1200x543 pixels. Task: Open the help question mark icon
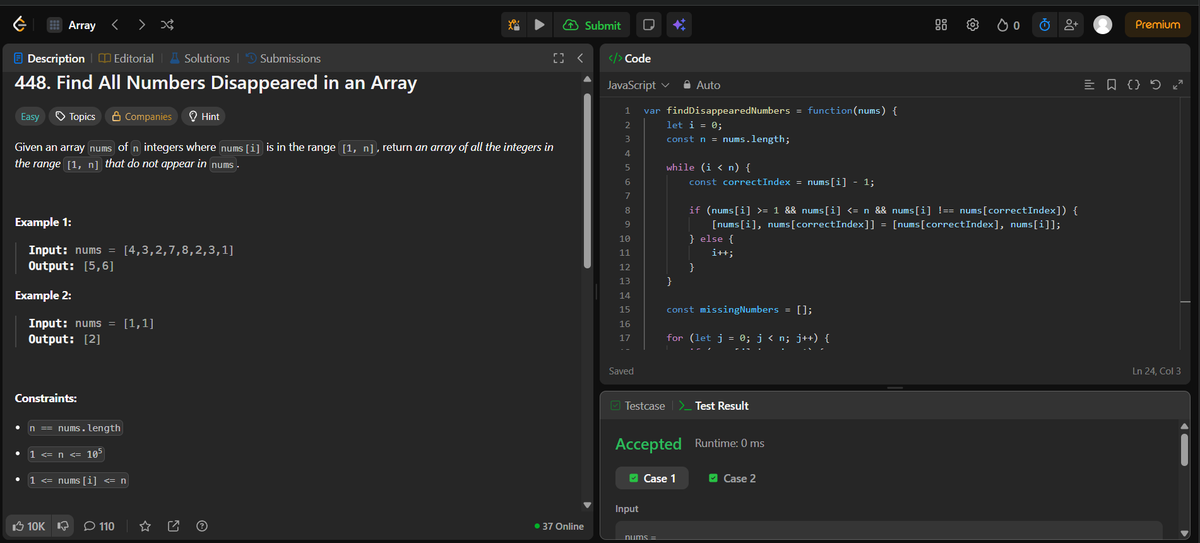[202, 526]
